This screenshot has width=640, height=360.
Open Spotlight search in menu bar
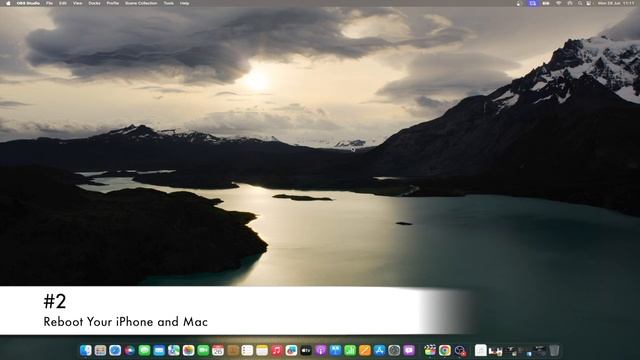[580, 3]
